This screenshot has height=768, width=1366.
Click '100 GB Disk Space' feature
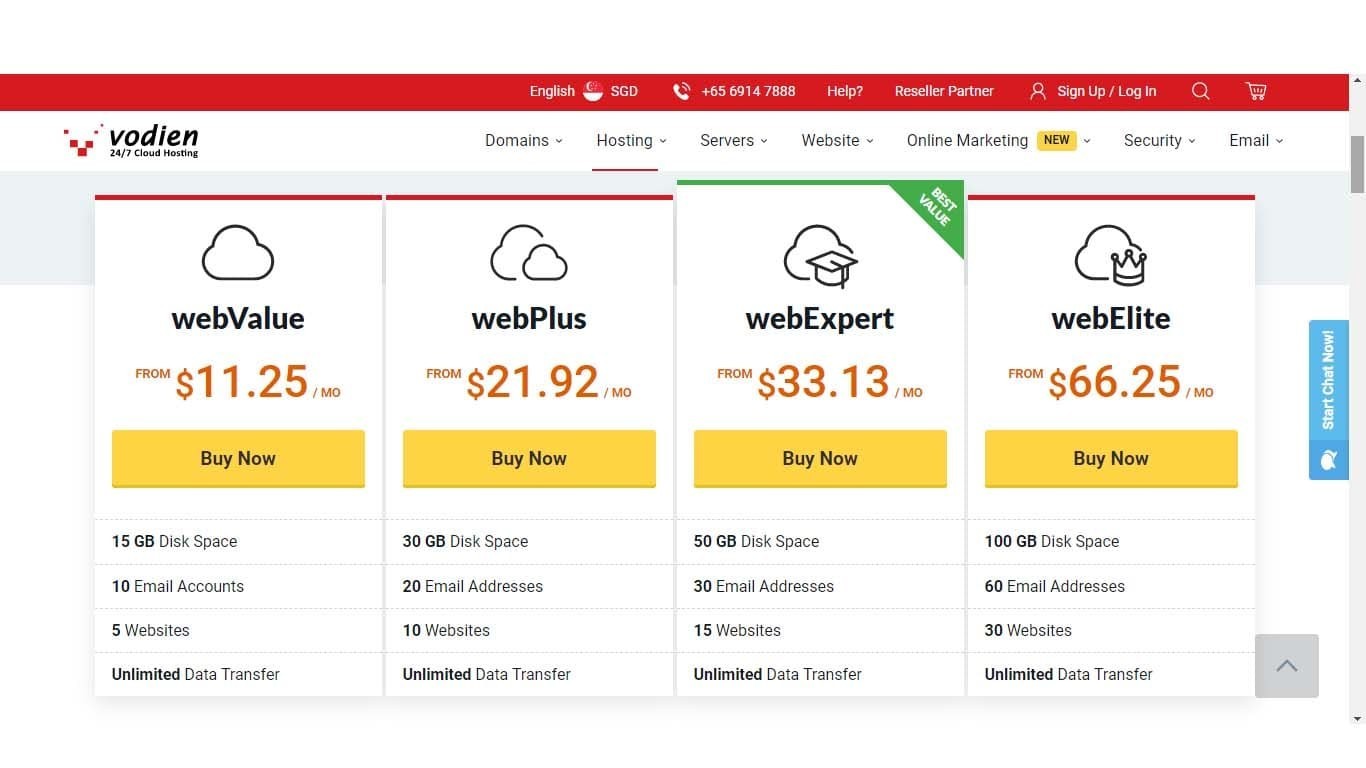click(1052, 542)
